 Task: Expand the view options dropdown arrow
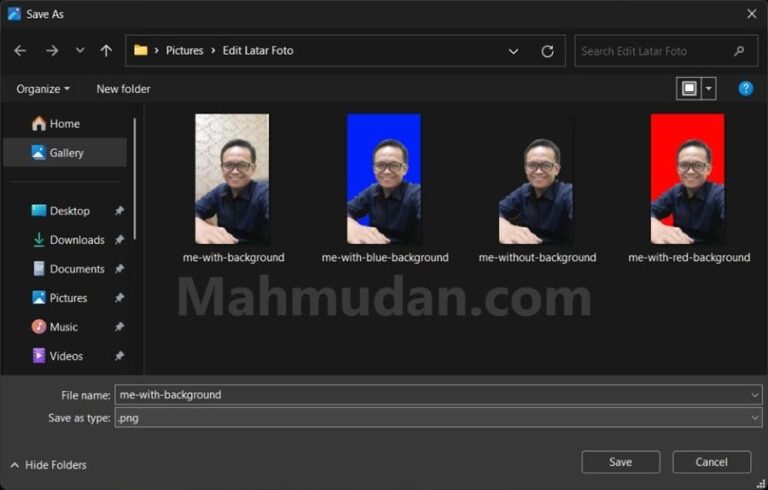point(709,89)
